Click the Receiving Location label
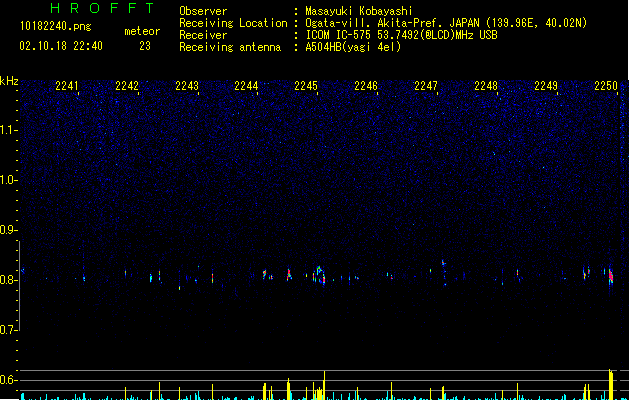 click(233, 23)
